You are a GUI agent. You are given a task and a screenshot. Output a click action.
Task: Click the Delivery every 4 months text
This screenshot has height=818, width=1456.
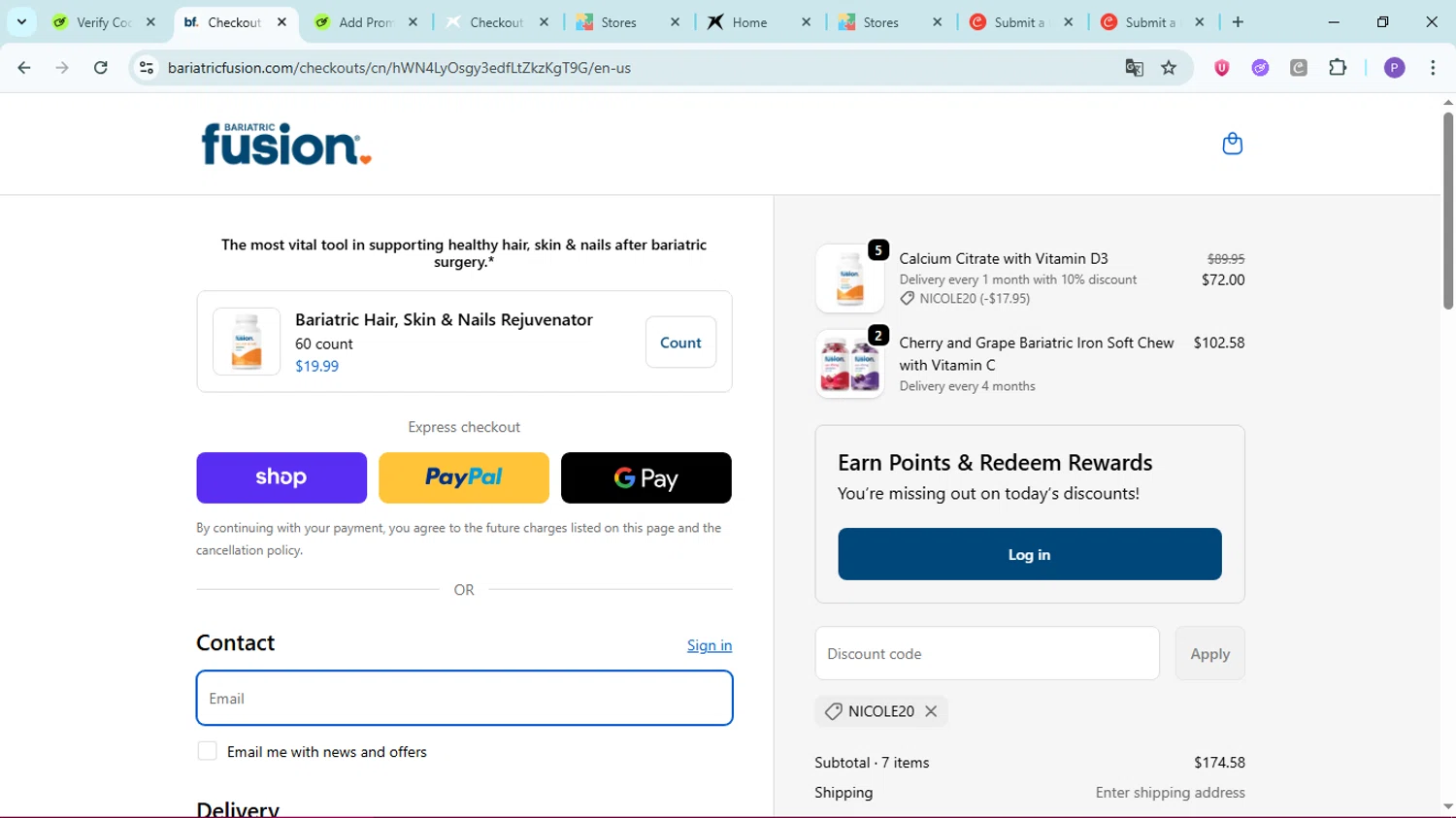pyautogui.click(x=967, y=386)
